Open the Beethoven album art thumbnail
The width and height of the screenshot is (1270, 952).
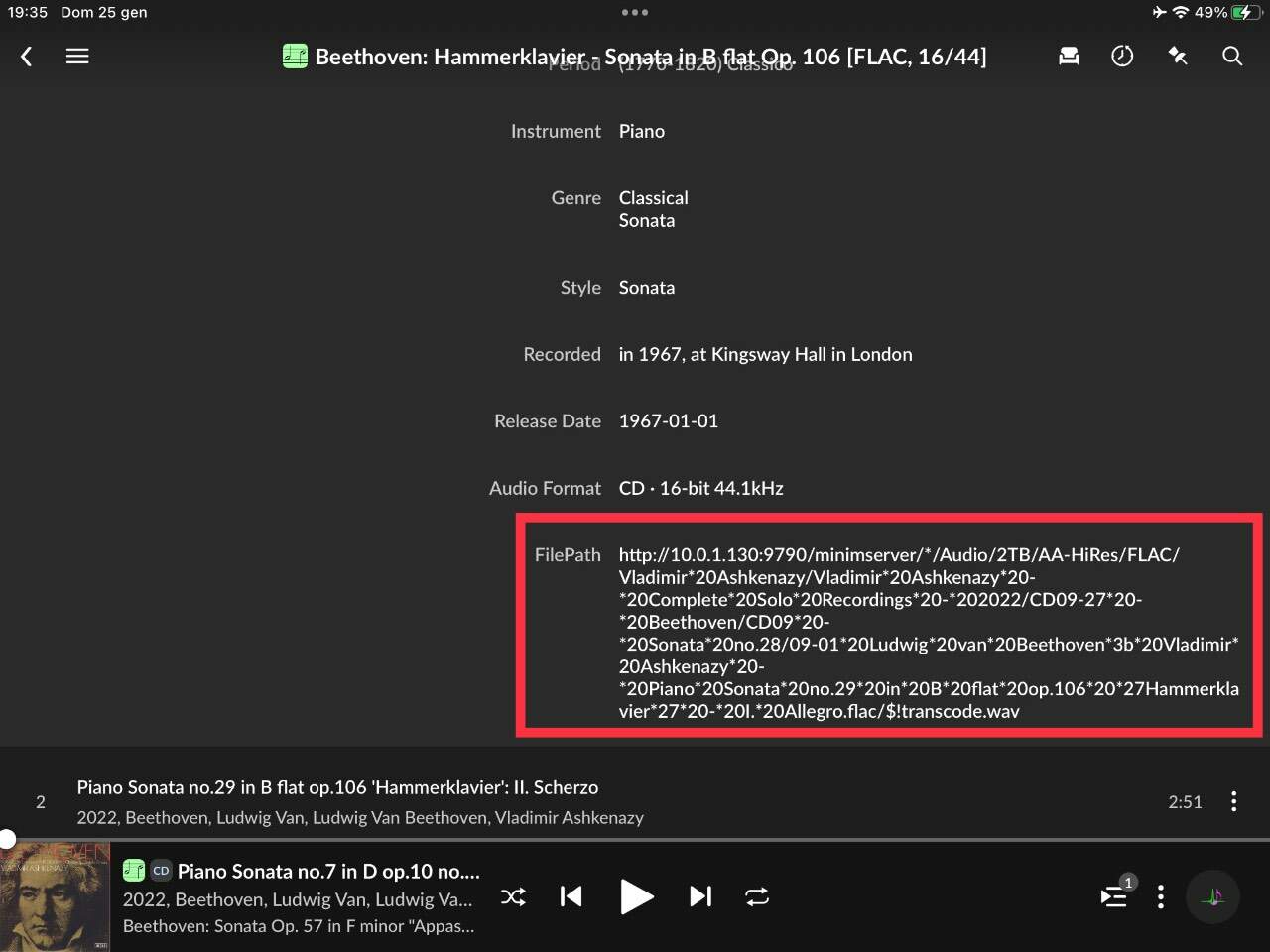[55, 897]
